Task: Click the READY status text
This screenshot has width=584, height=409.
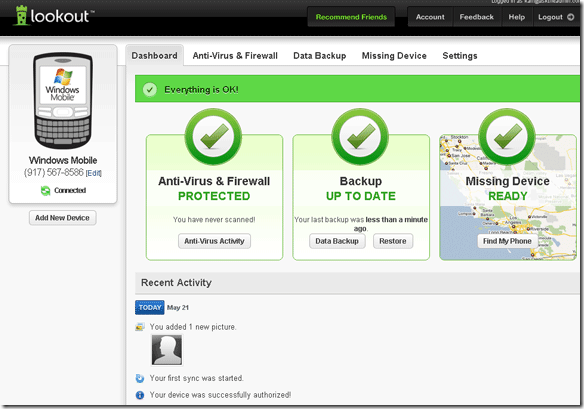Action: click(x=508, y=196)
